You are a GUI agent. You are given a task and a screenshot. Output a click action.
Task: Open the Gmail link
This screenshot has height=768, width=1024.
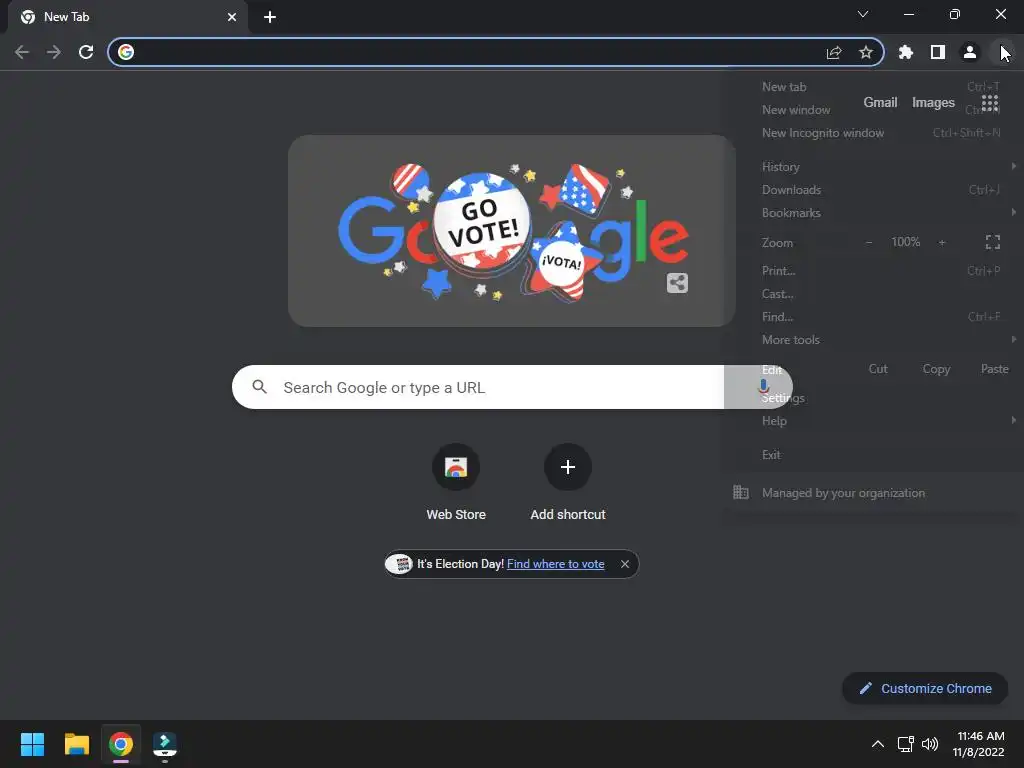coord(880,103)
